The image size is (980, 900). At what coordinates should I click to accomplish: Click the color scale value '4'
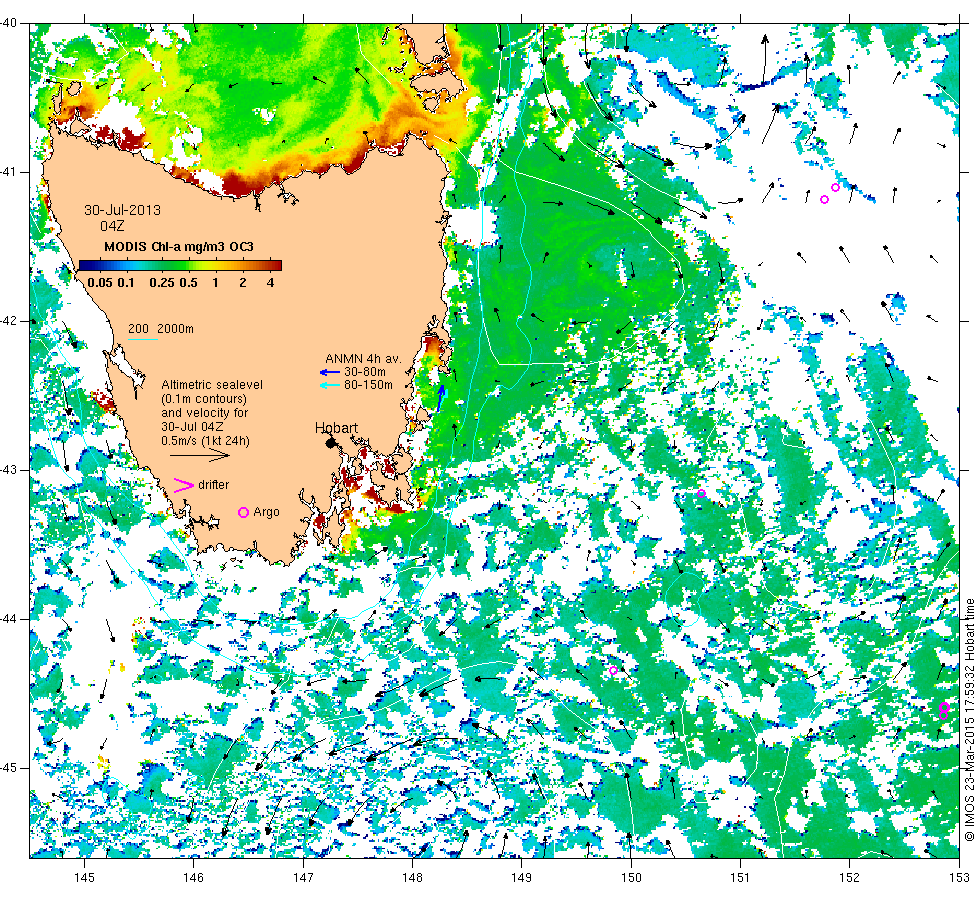coord(271,282)
